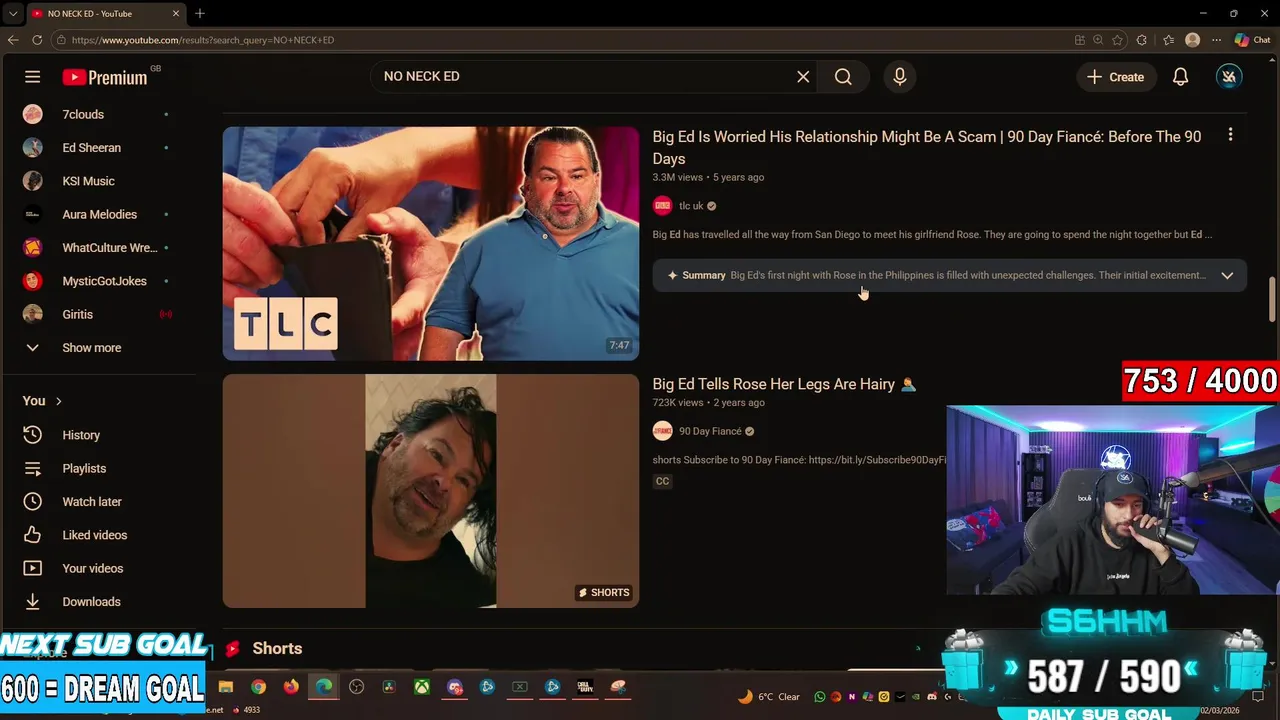Go to YouTube Premium home via logo
1280x720 pixels.
tap(105, 77)
